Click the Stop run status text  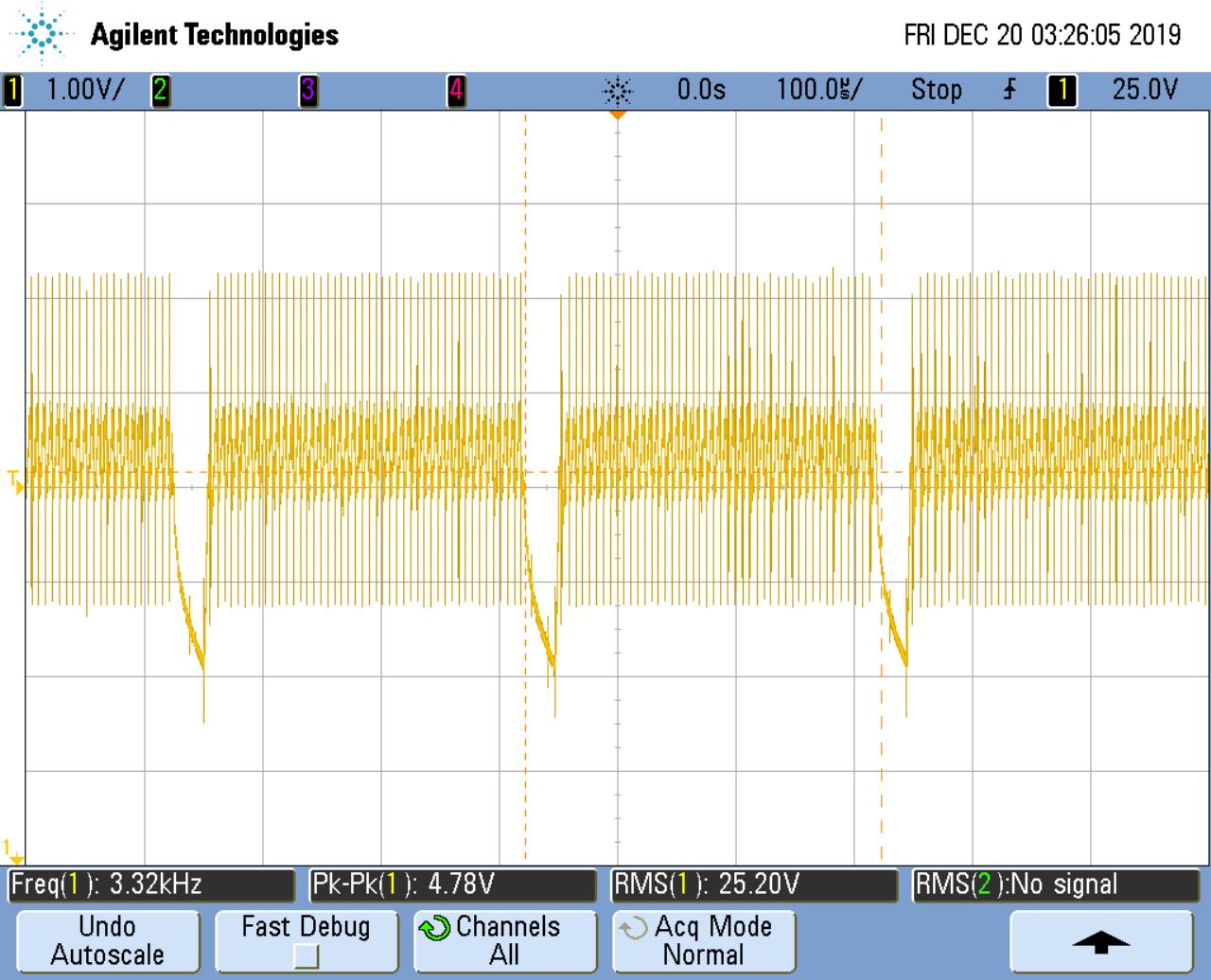coord(937,91)
